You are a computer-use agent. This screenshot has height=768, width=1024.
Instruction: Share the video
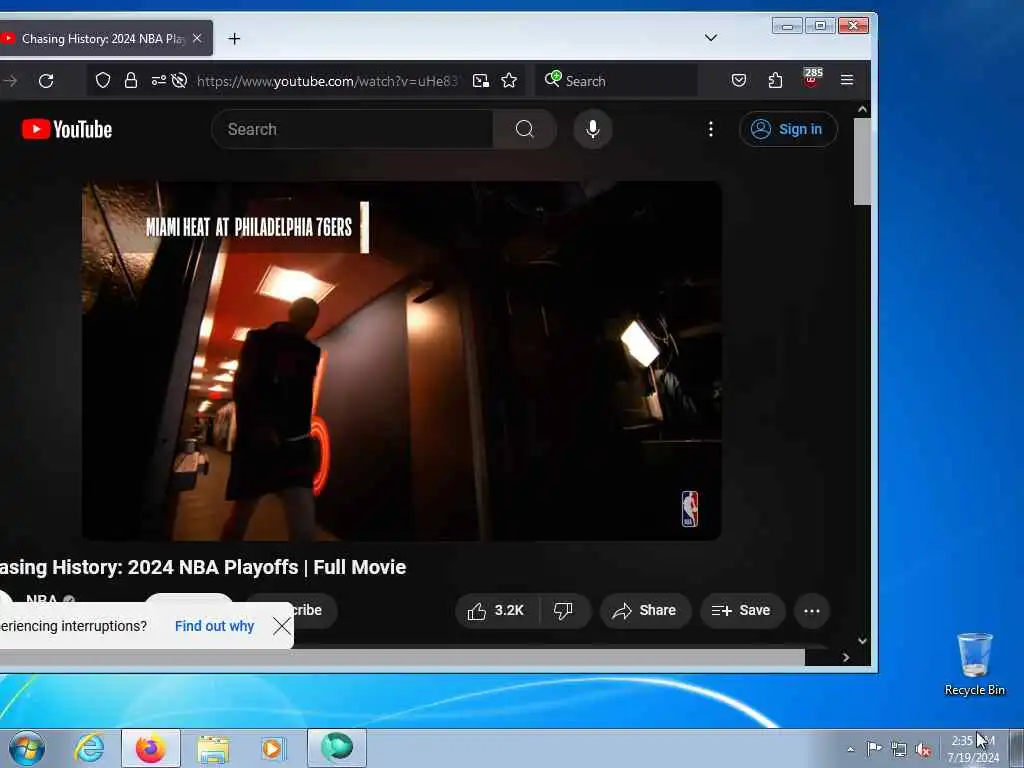point(645,611)
